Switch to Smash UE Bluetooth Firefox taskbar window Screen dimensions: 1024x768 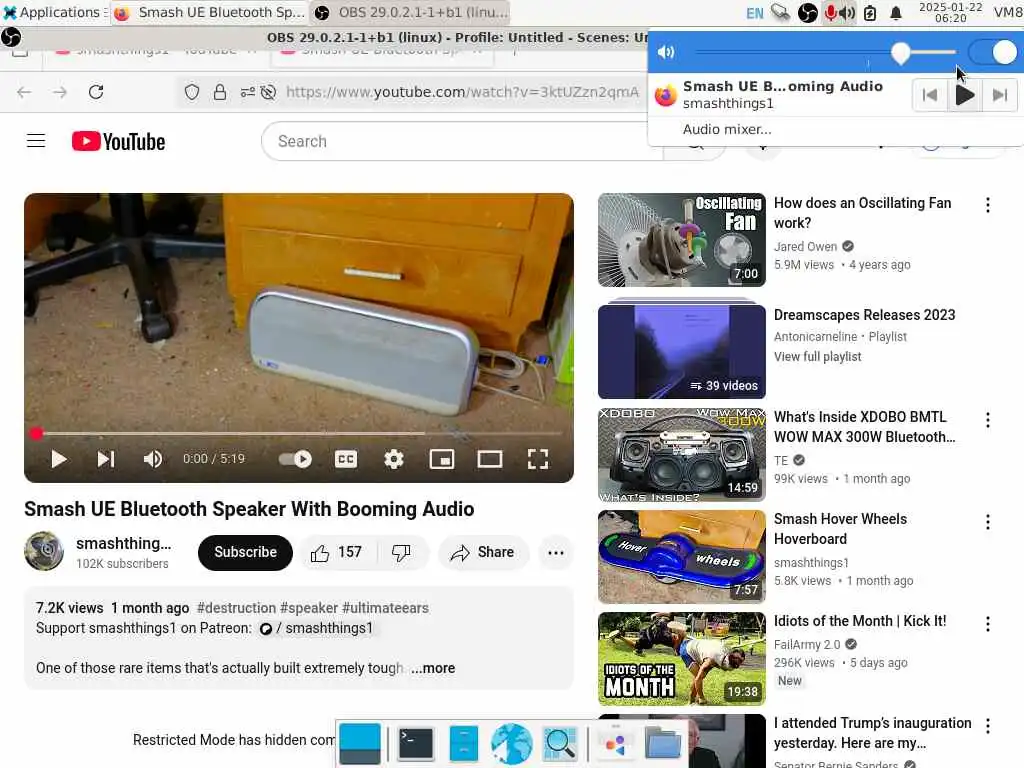(210, 12)
